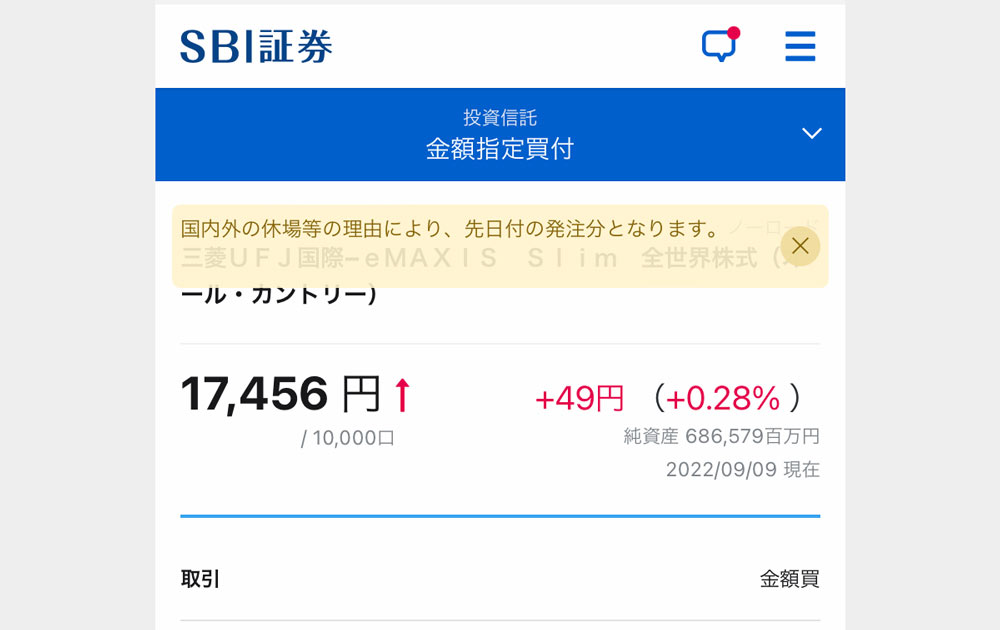Click the yellow 先日付 notice message
The image size is (1000, 630).
coord(450,228)
